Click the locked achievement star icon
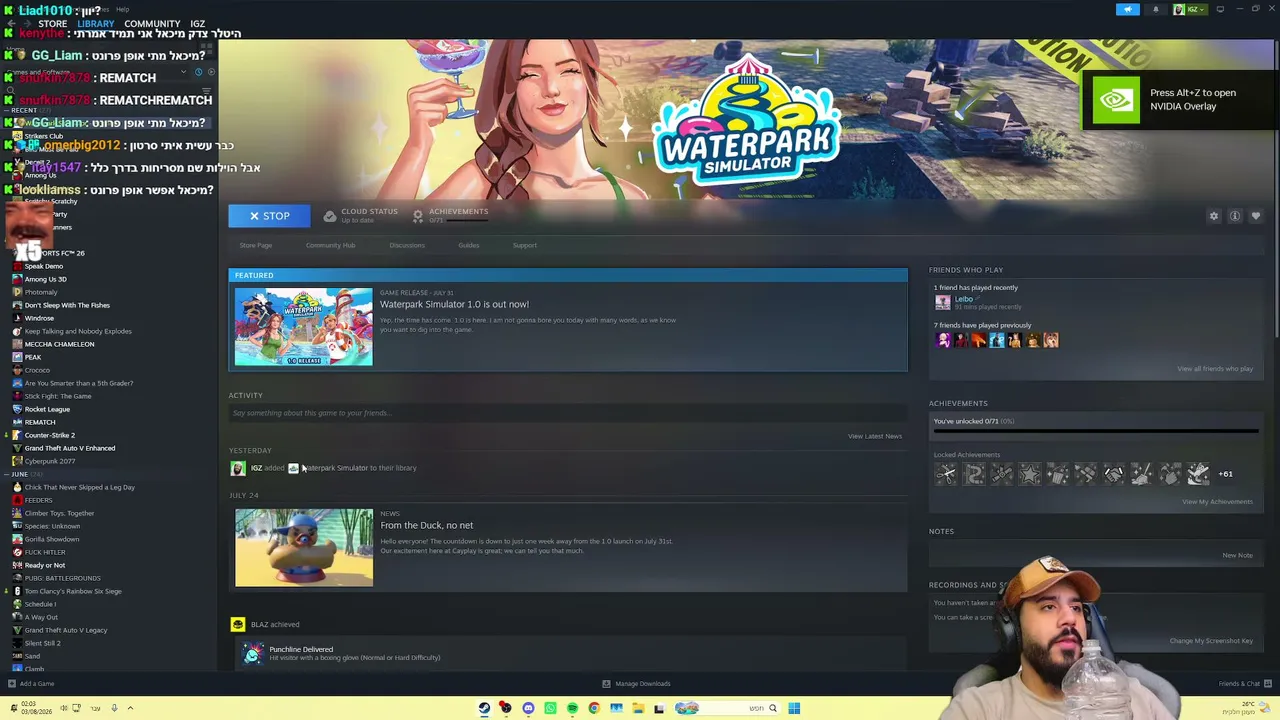This screenshot has width=1280, height=720. point(1030,474)
